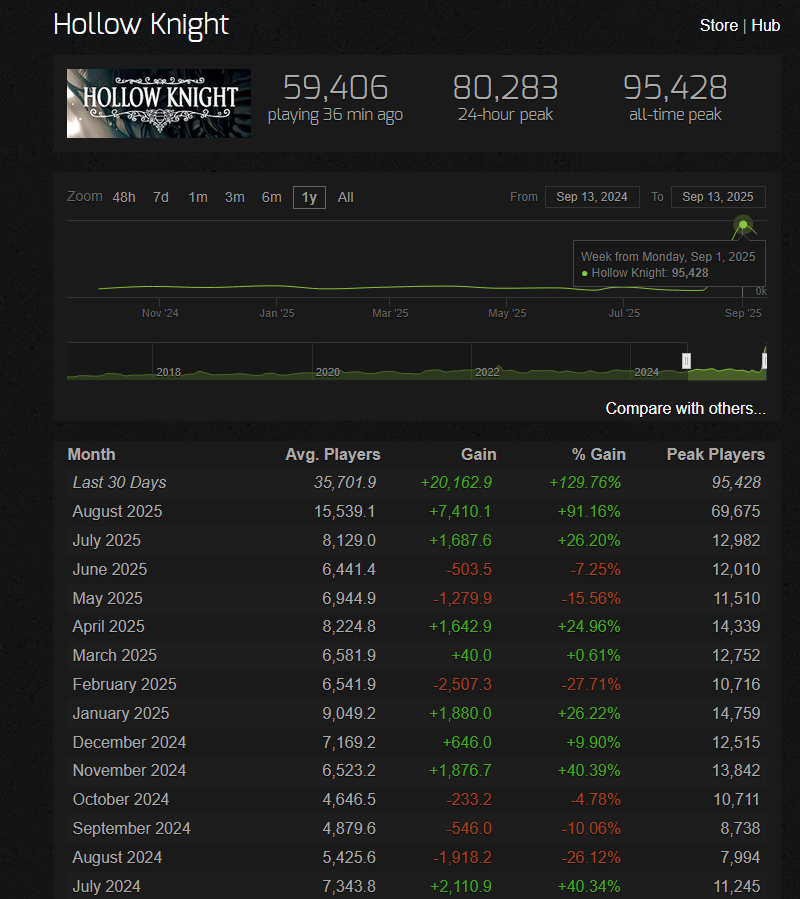Set chart zoom to 7d
The height and width of the screenshot is (899, 800).
click(x=161, y=197)
